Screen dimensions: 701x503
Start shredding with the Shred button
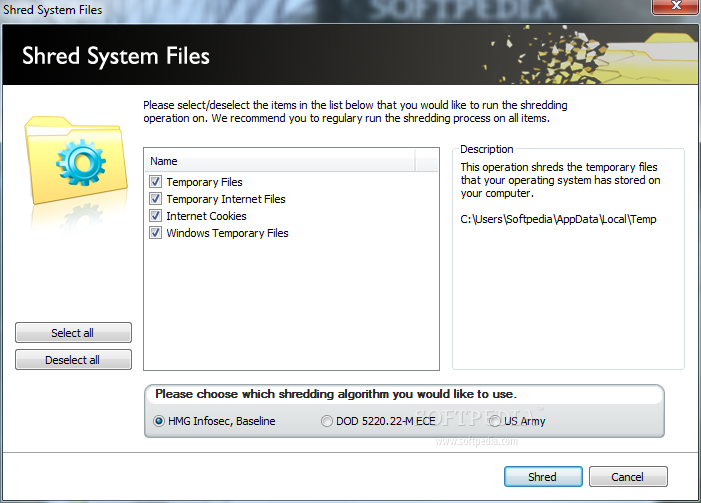[543, 477]
